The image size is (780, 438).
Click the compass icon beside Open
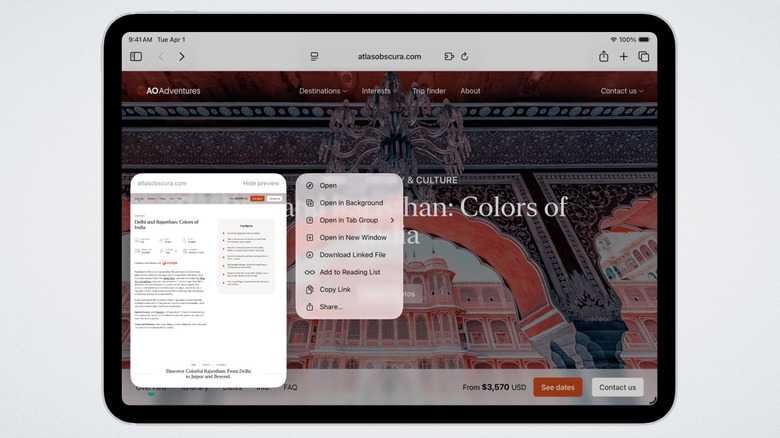pyautogui.click(x=309, y=185)
